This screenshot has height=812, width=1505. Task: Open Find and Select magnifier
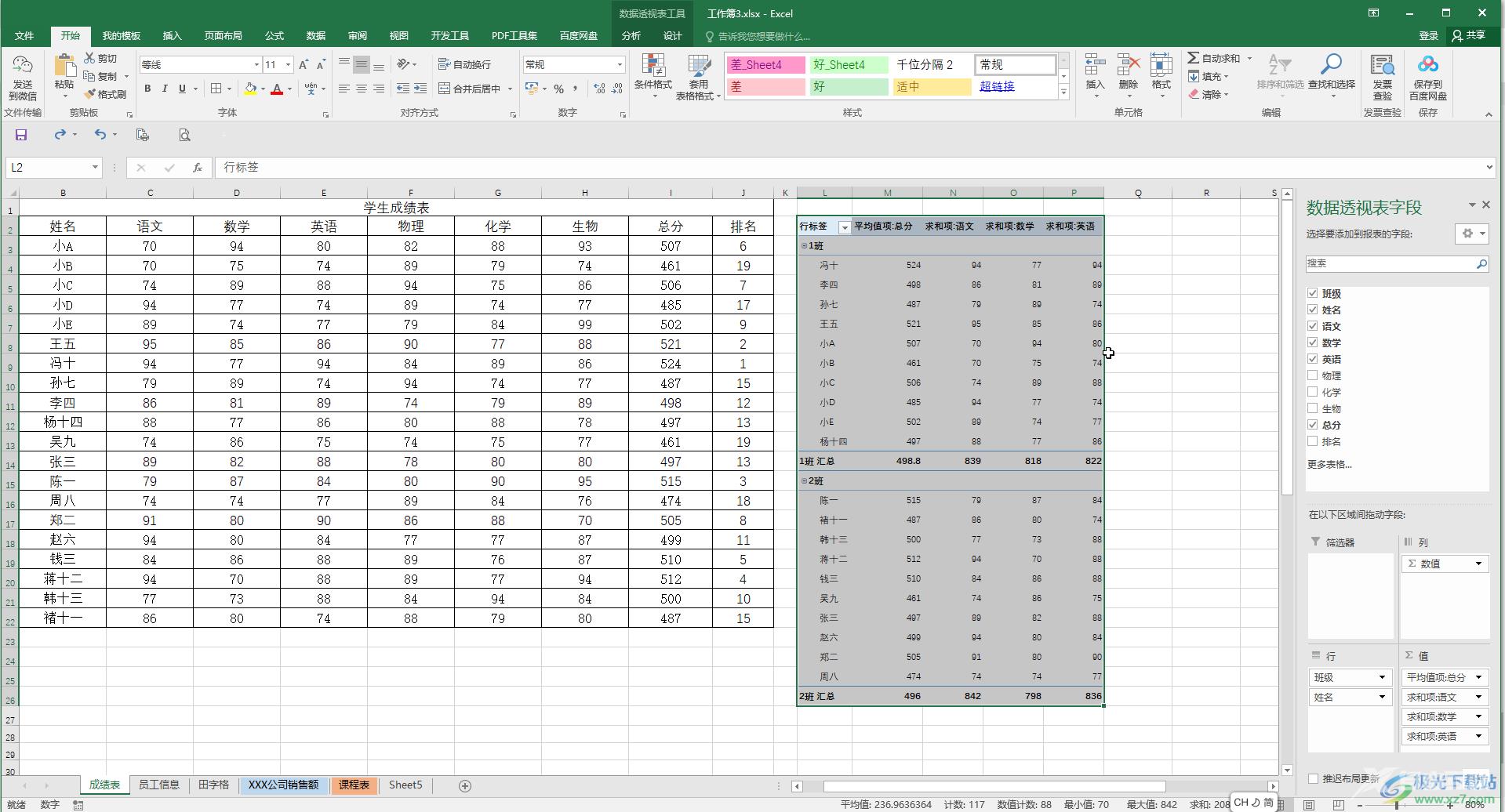pos(1331,65)
